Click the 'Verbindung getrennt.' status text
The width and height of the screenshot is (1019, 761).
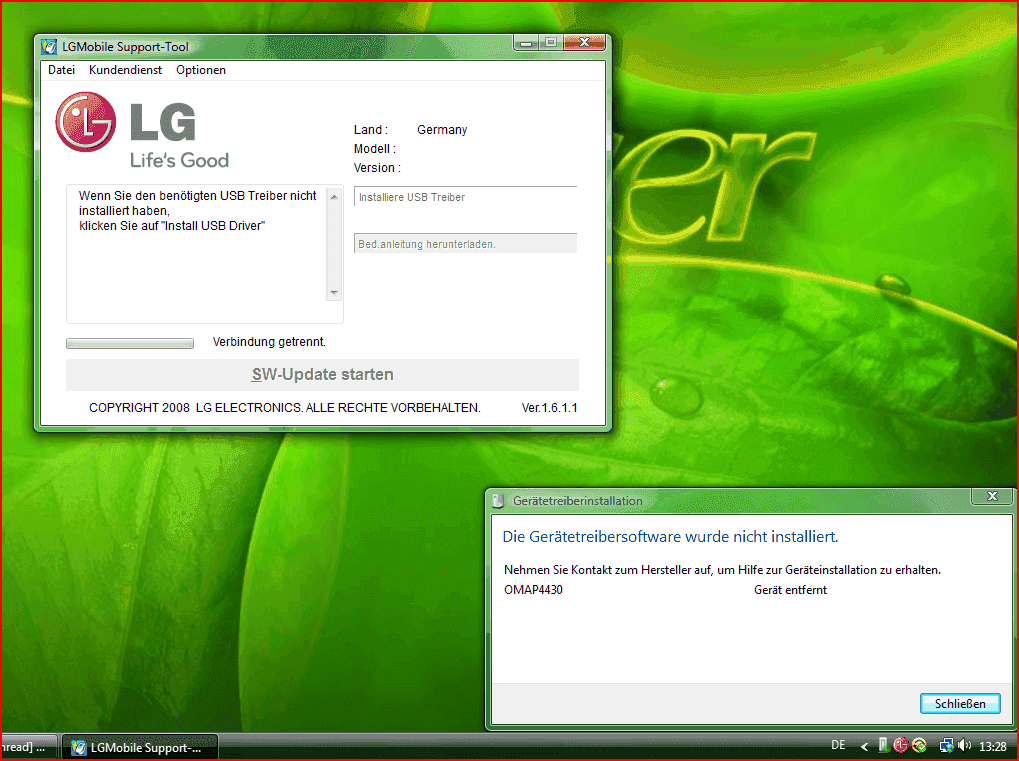coord(269,342)
